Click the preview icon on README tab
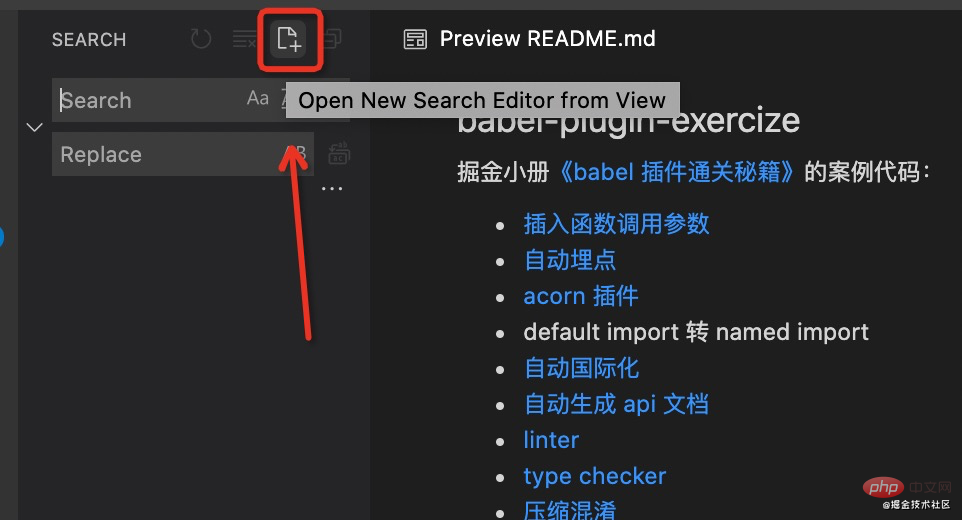The image size is (962, 520). [415, 39]
